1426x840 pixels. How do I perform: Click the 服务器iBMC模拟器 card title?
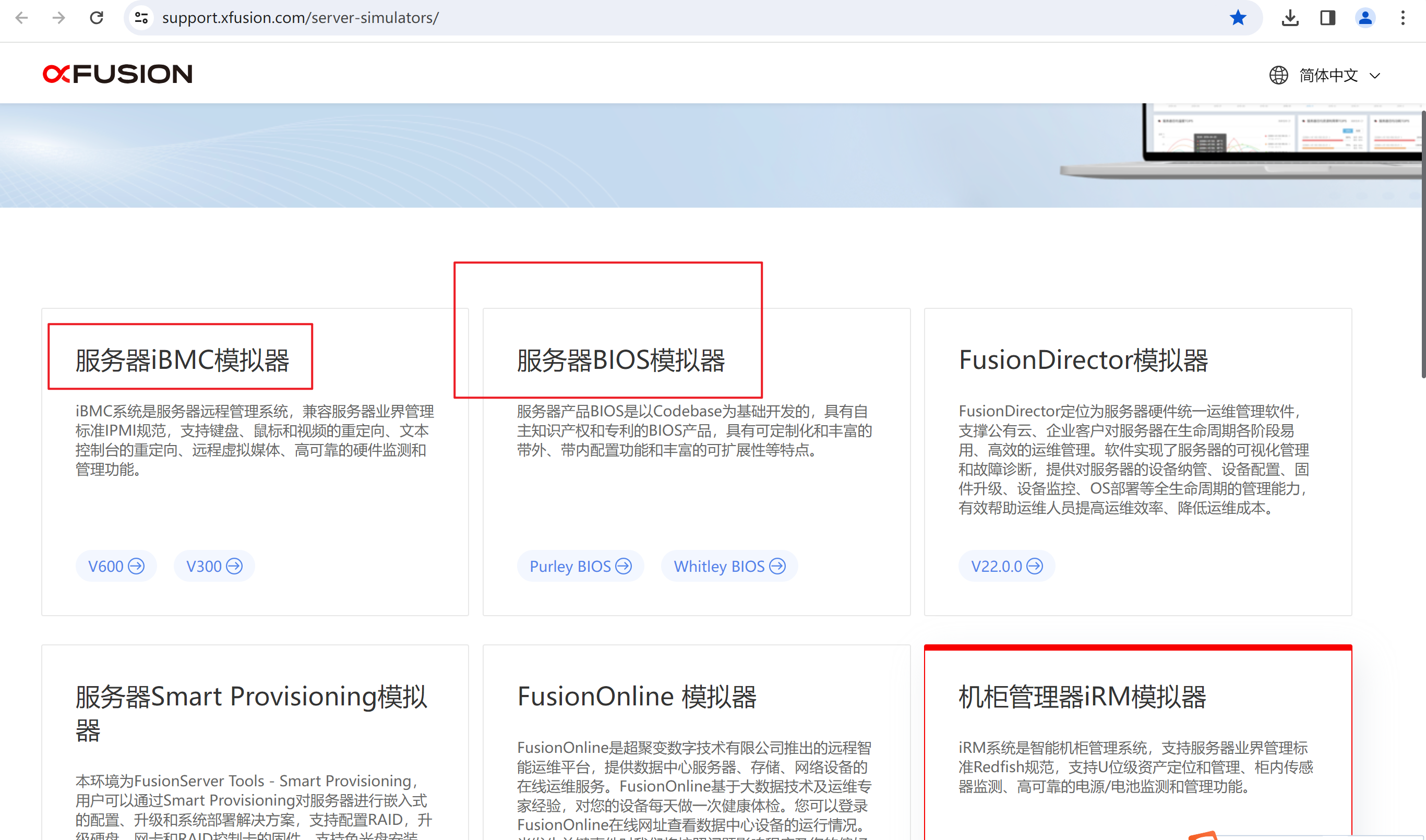click(182, 360)
